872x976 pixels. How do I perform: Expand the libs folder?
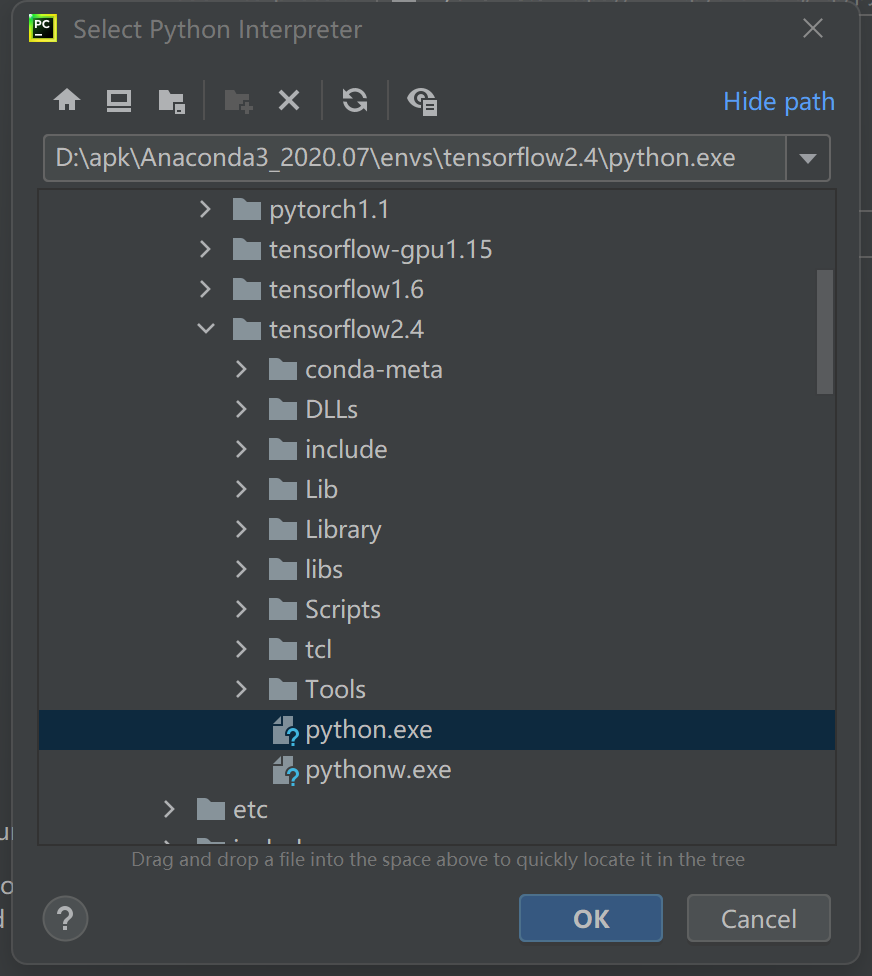[x=241, y=570]
